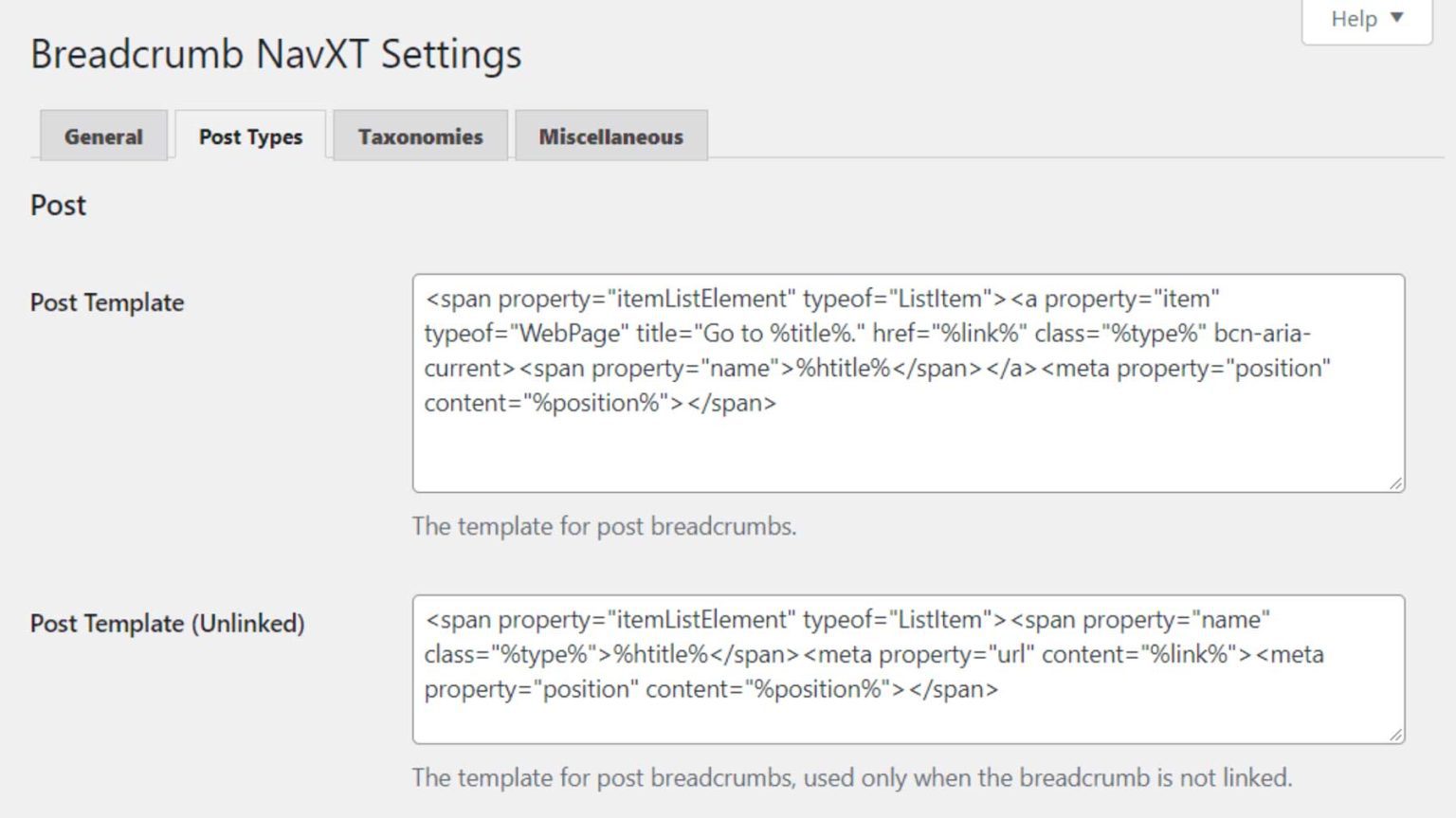Click inside the Post Template text area
Image resolution: width=1456 pixels, height=818 pixels.
[x=901, y=379]
